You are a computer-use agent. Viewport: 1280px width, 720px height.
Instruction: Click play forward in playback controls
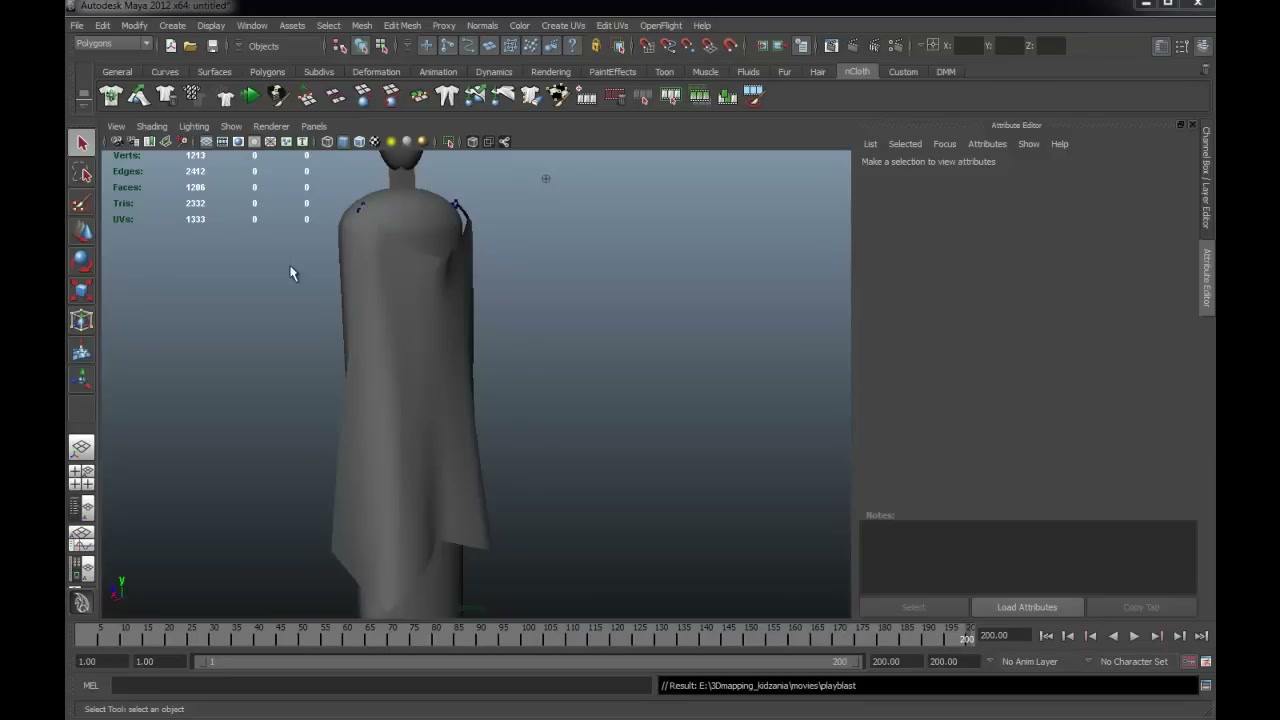1134,636
